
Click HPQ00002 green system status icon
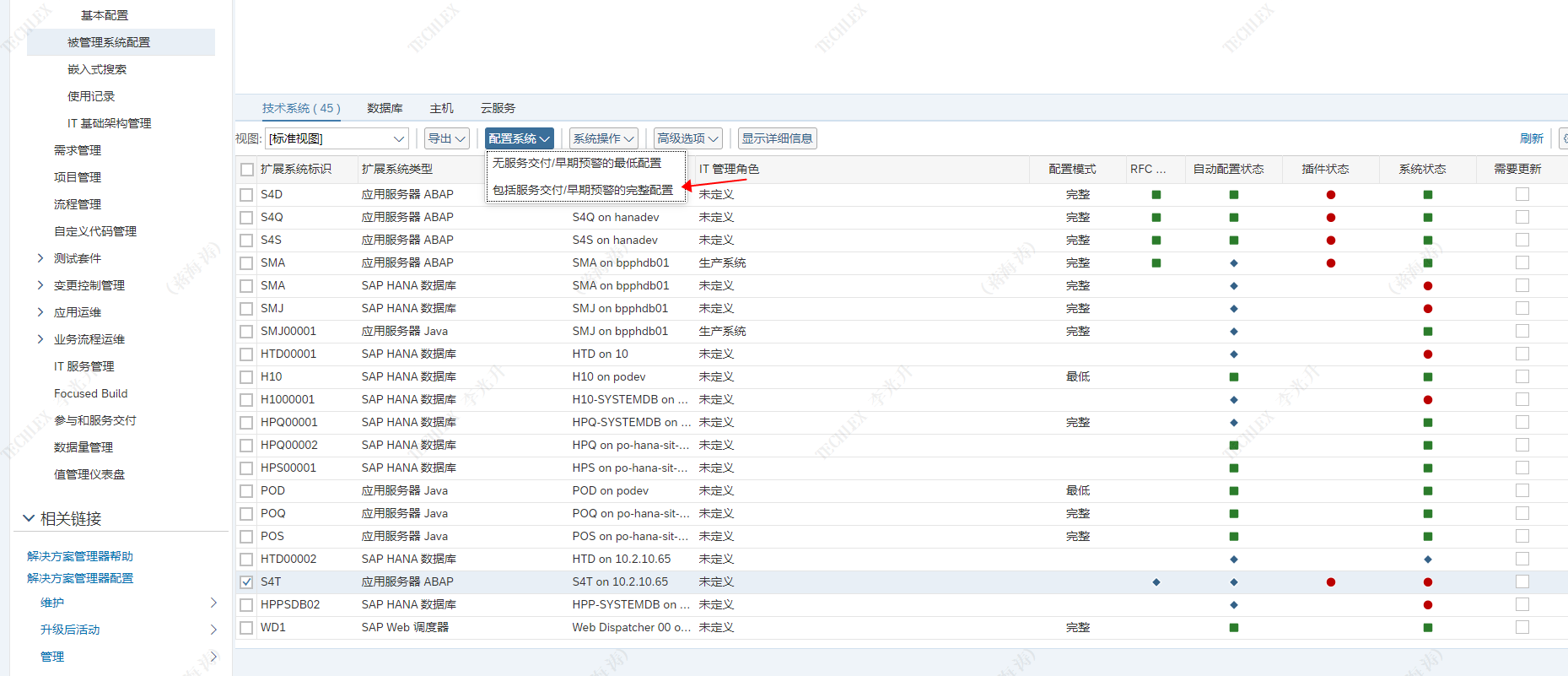tap(1428, 446)
